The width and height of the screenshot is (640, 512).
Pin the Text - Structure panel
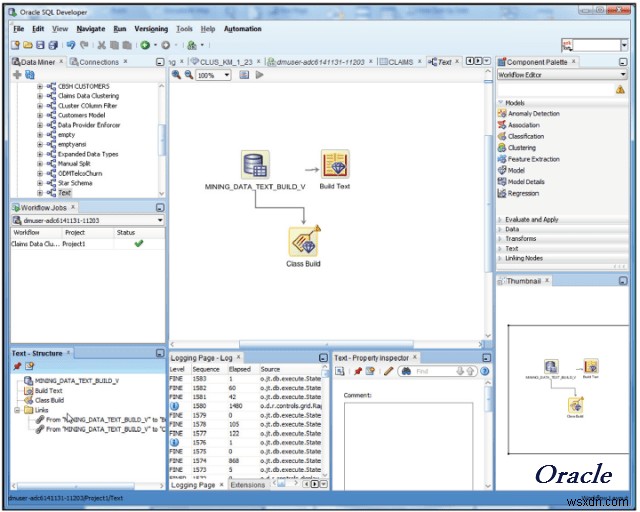17,366
